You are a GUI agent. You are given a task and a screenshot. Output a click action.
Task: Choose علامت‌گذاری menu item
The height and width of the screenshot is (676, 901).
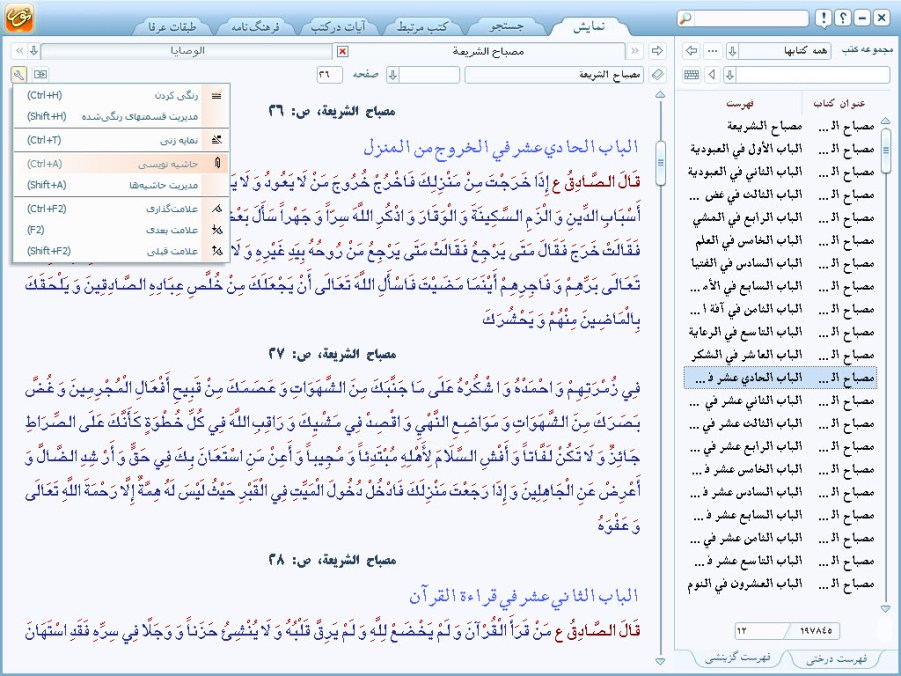[x=121, y=209]
